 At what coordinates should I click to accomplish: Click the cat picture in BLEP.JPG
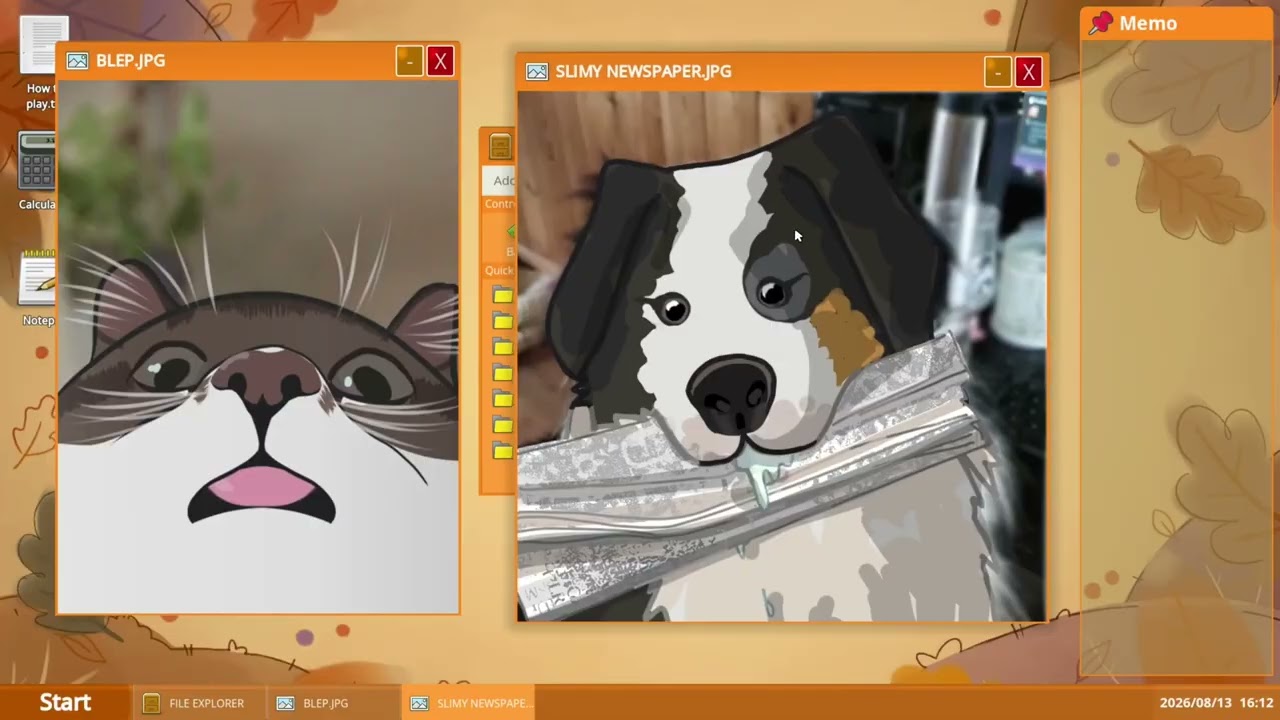pyautogui.click(x=258, y=347)
